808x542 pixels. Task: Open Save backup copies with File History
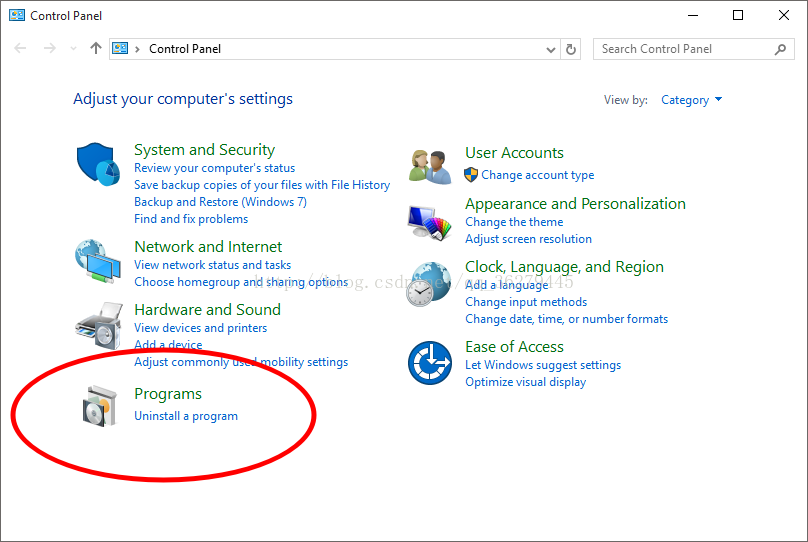point(262,185)
